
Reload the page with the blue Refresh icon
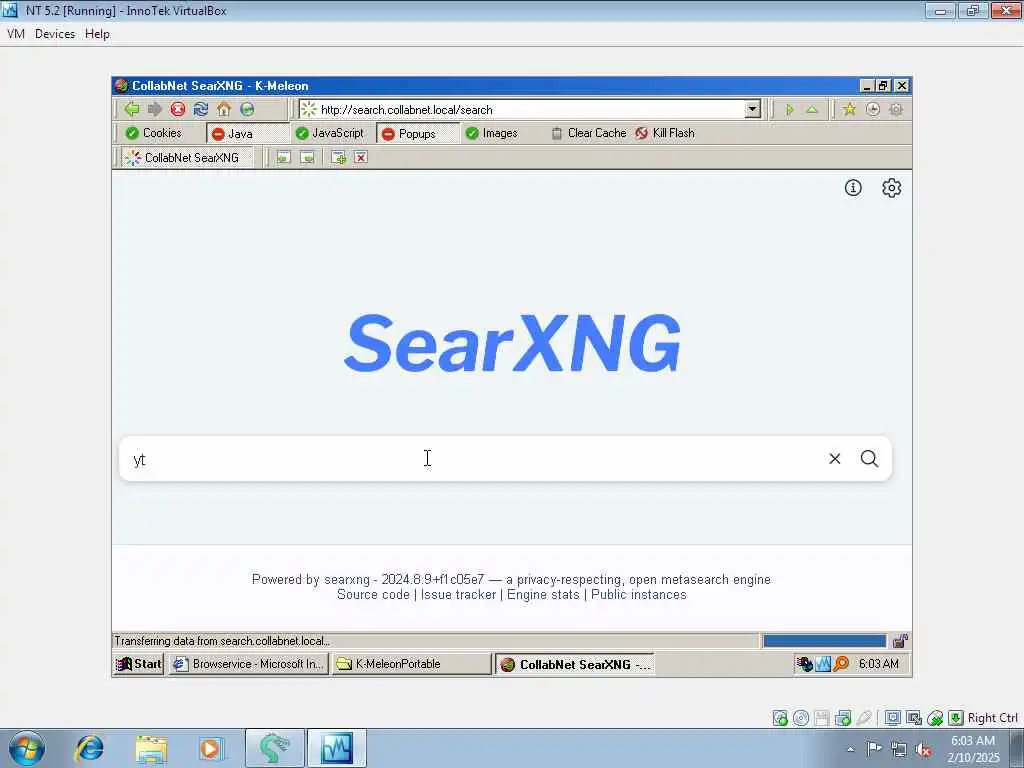[x=200, y=109]
